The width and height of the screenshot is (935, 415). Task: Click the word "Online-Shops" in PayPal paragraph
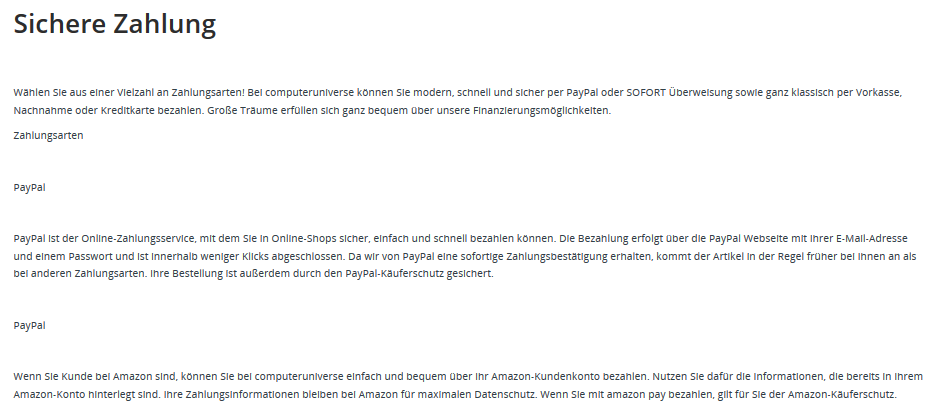click(304, 239)
